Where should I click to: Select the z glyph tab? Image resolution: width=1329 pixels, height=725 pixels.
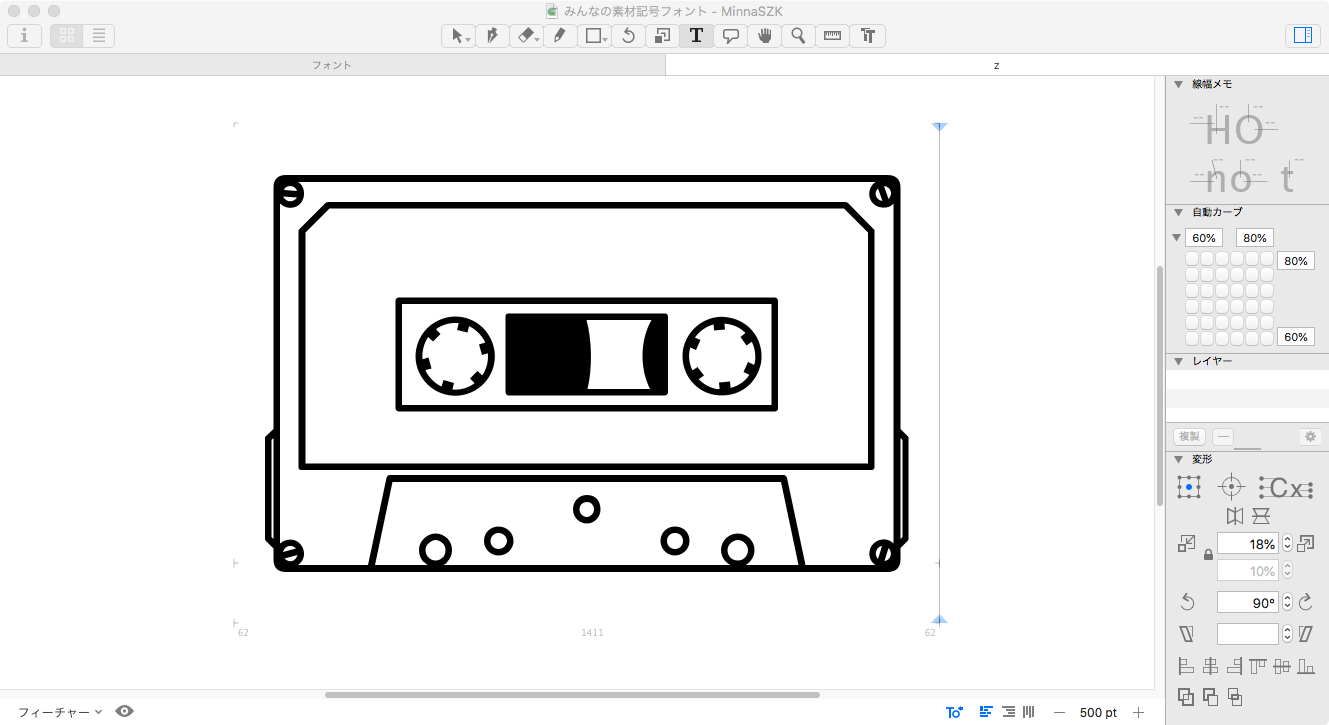coord(996,65)
